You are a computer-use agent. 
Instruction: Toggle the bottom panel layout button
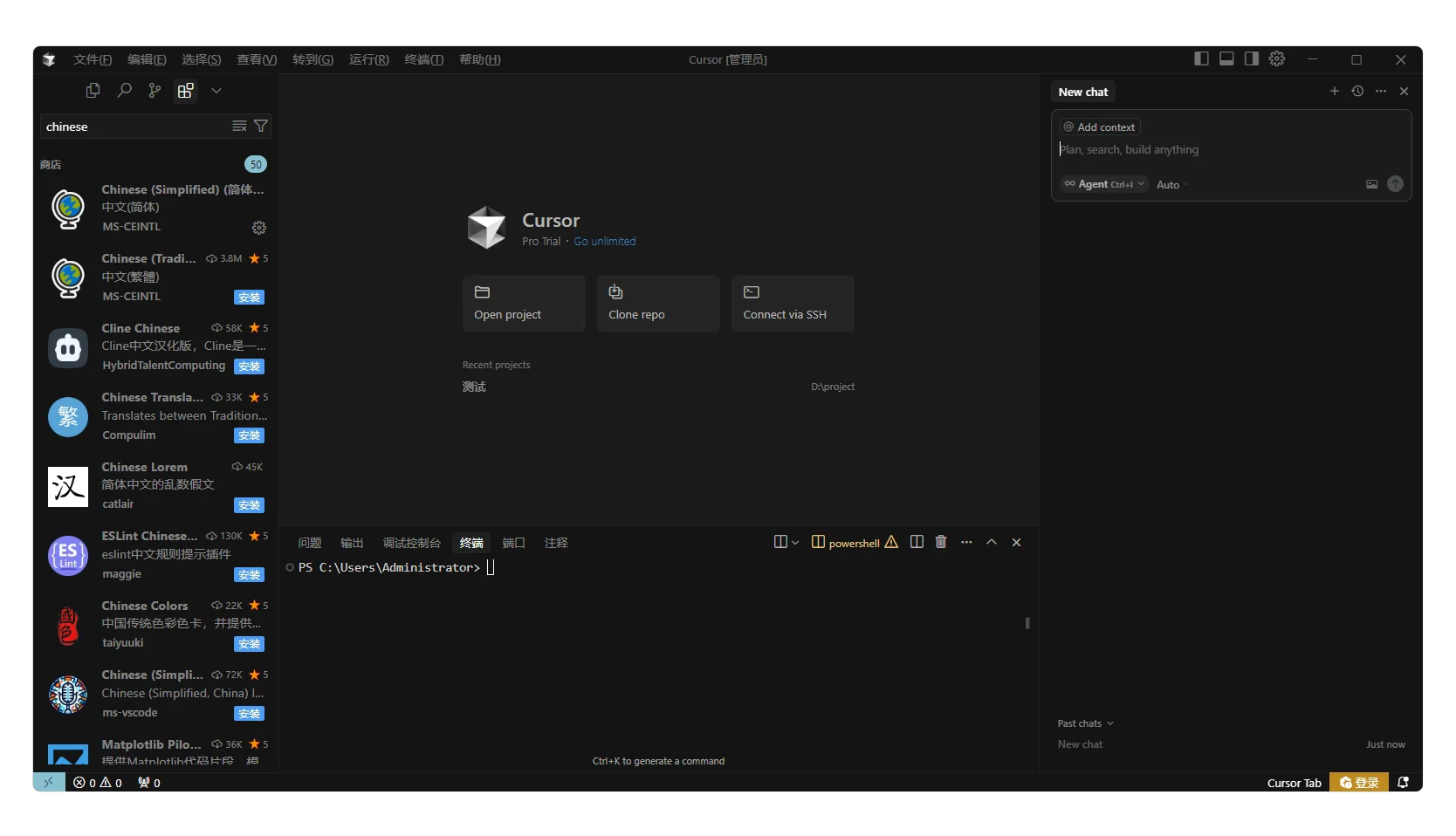[x=1226, y=58]
